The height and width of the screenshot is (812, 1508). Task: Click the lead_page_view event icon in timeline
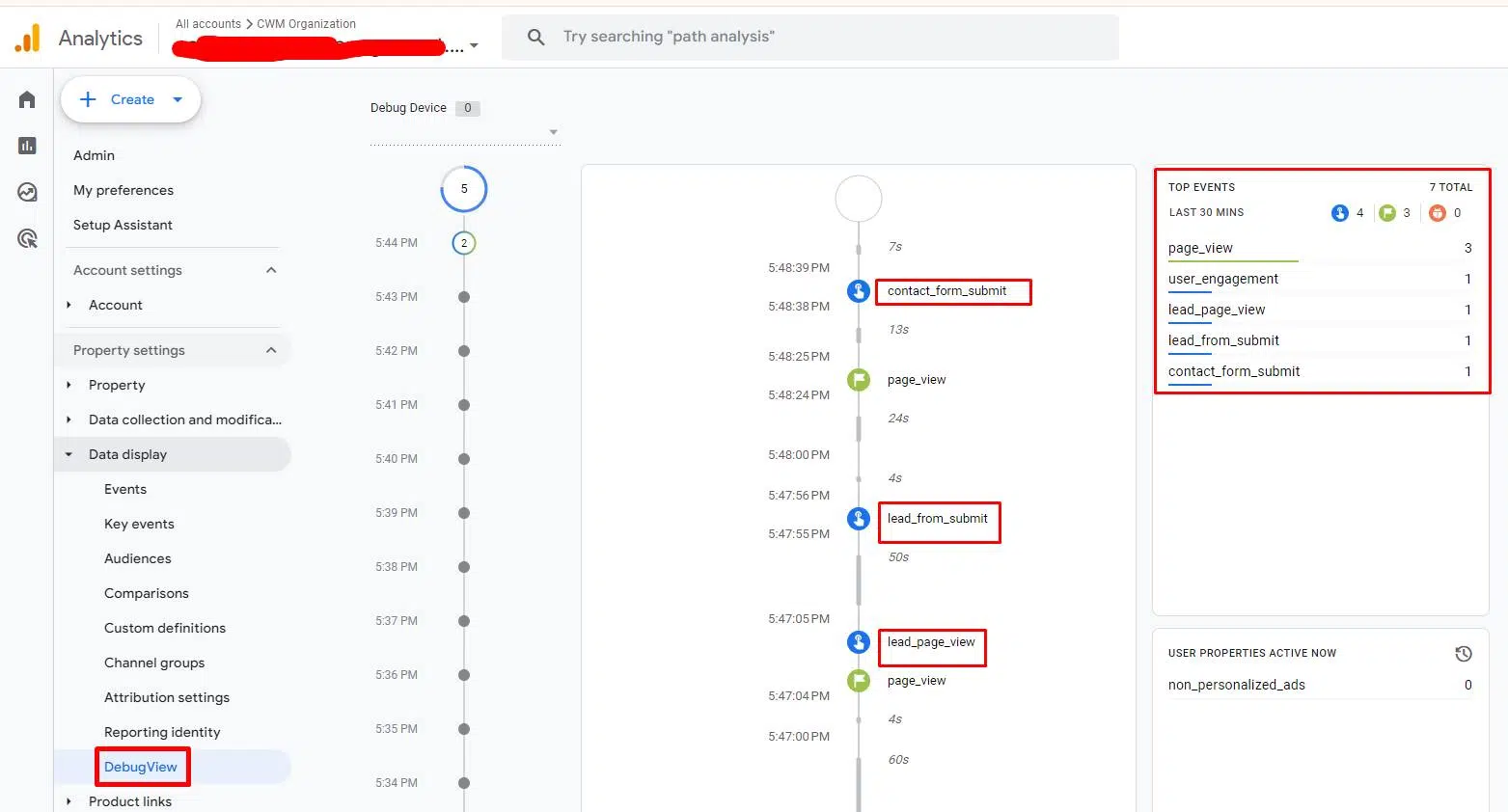coord(858,642)
